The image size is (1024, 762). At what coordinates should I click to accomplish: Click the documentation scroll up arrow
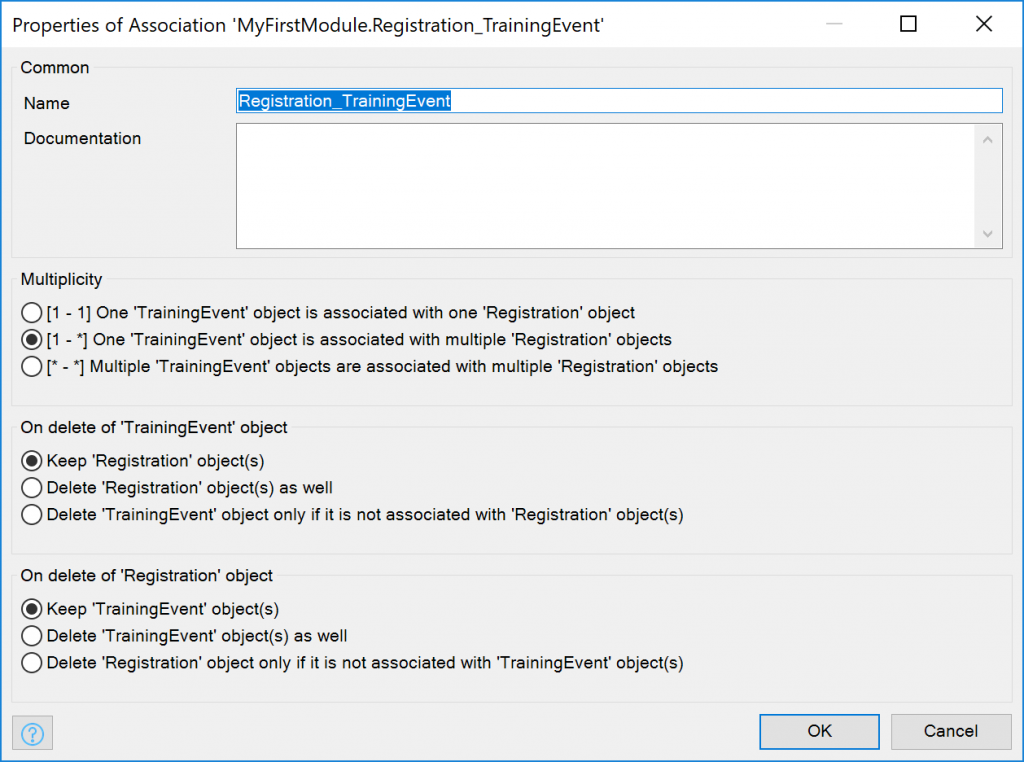click(x=987, y=140)
